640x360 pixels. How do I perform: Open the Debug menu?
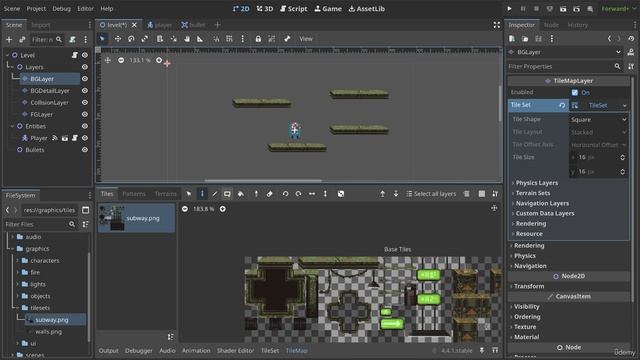pos(61,9)
